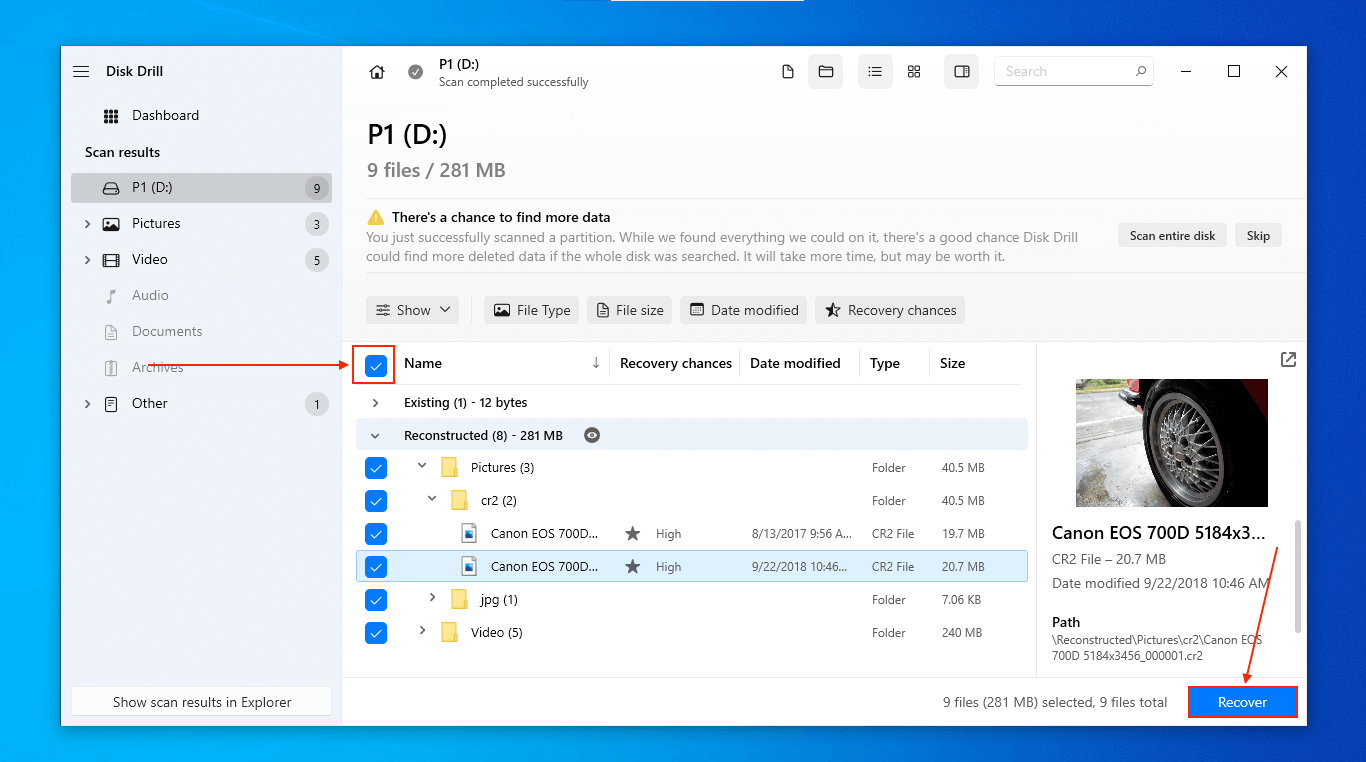Viewport: 1366px width, 762px height.
Task: Sort by Date modified column header
Action: [x=795, y=363]
